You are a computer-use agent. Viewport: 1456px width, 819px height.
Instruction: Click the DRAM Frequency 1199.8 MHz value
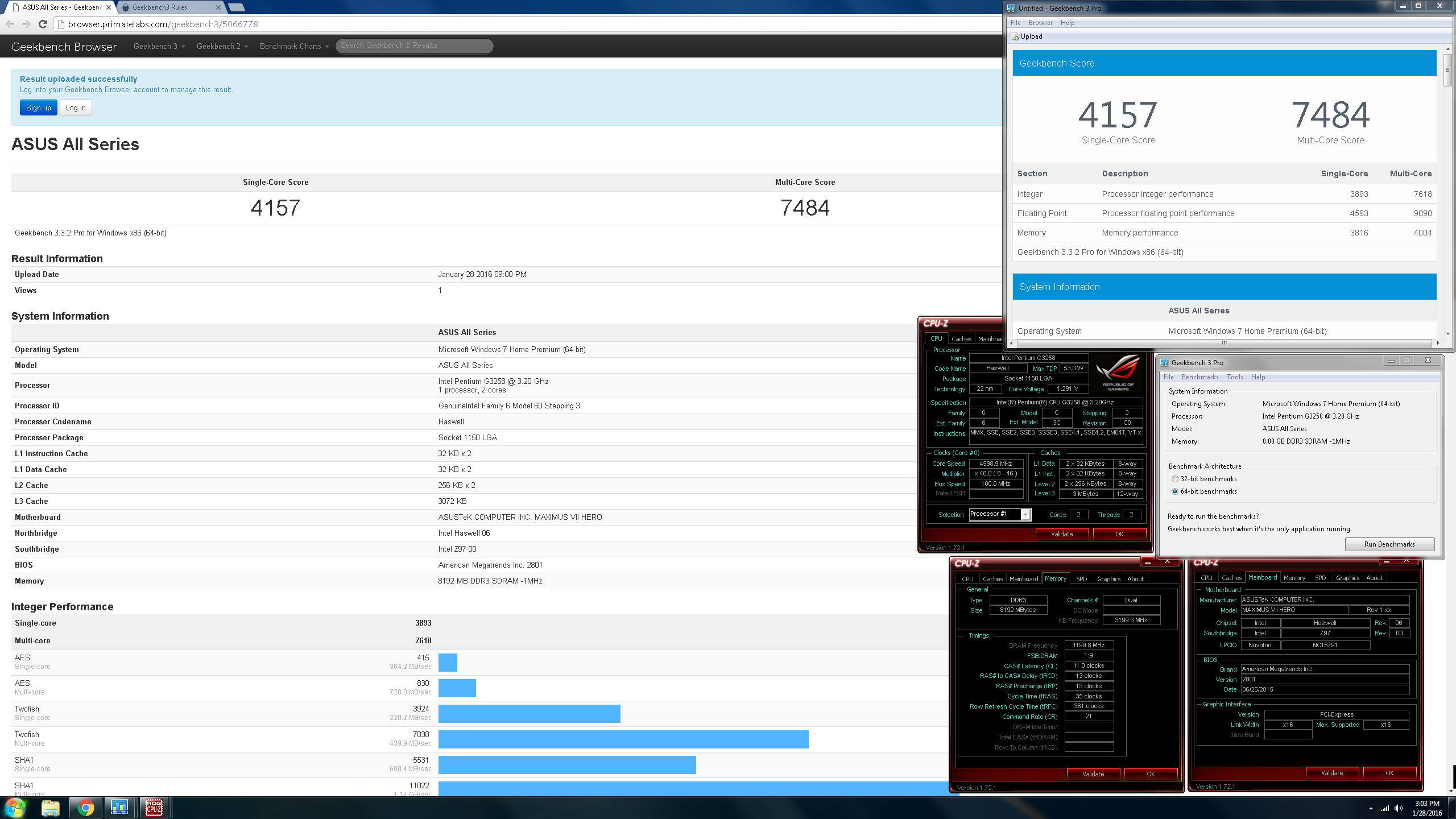pos(1089,645)
